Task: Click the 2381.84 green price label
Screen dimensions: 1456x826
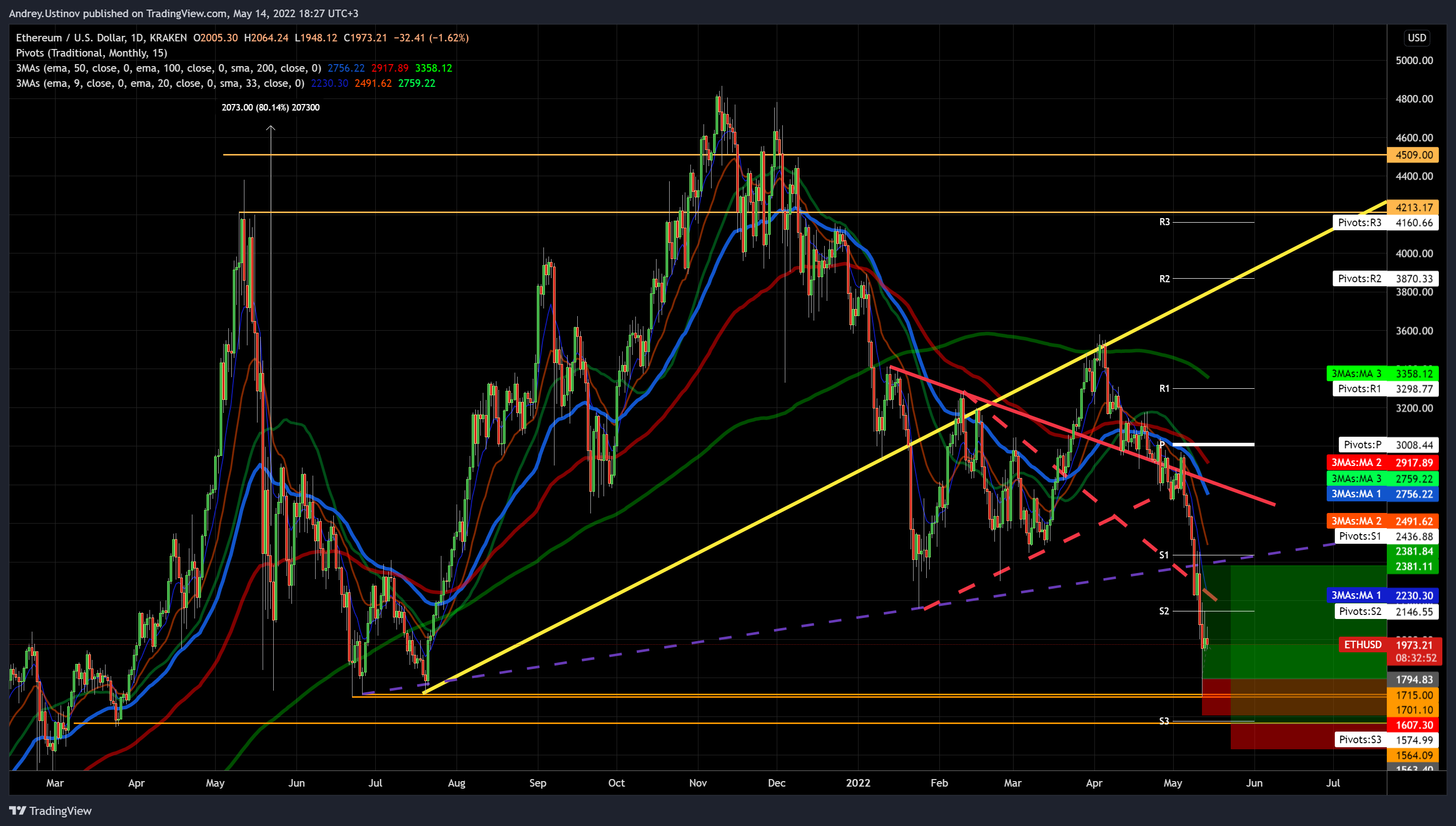Action: pyautogui.click(x=1413, y=551)
